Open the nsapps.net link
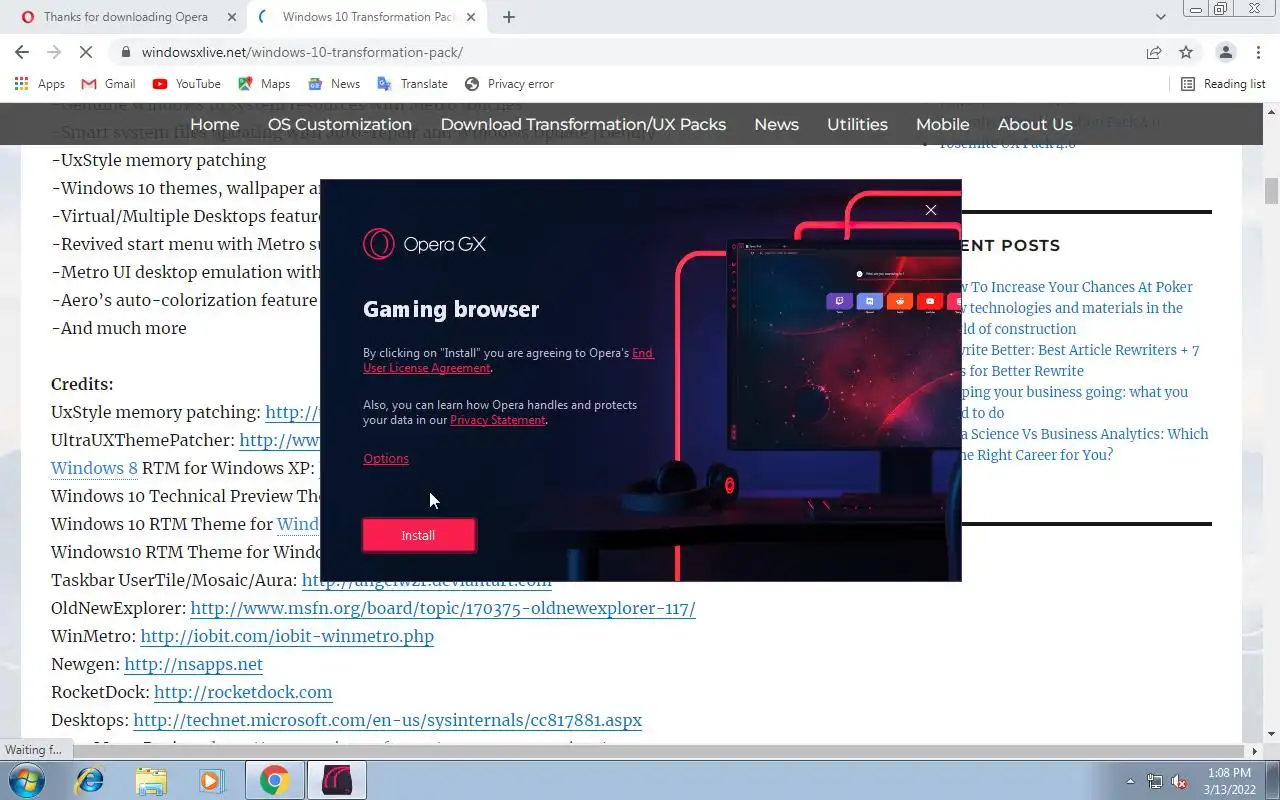The image size is (1280, 800). point(194,664)
